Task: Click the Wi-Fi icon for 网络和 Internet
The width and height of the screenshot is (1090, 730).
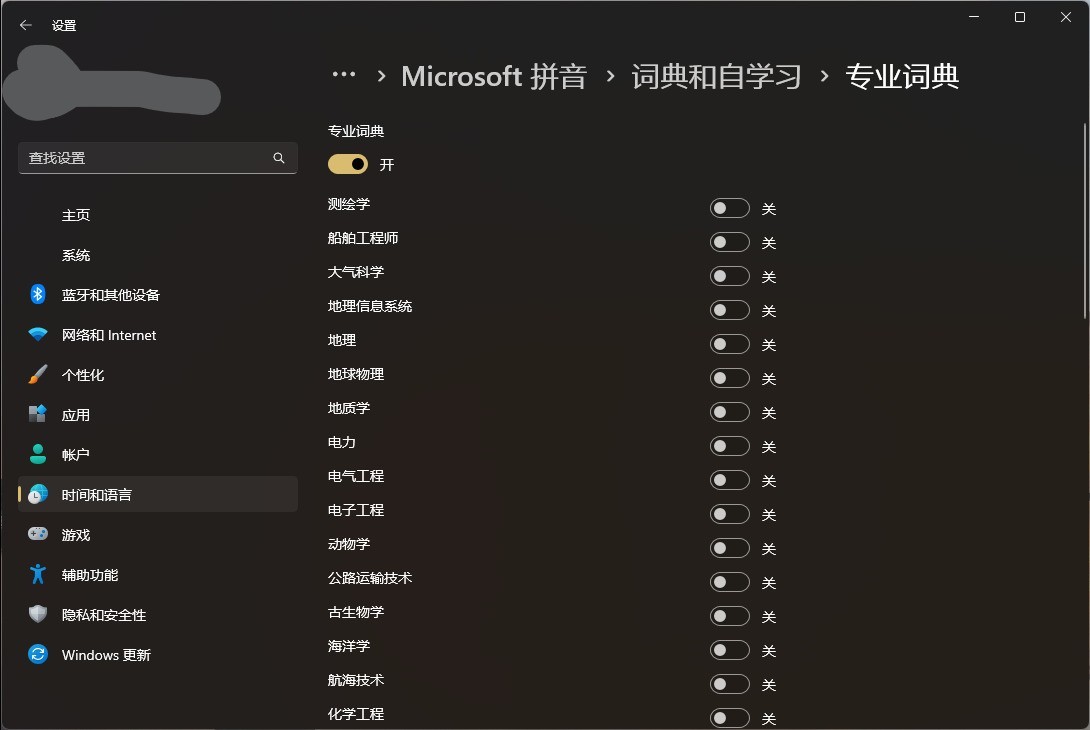Action: (x=38, y=335)
